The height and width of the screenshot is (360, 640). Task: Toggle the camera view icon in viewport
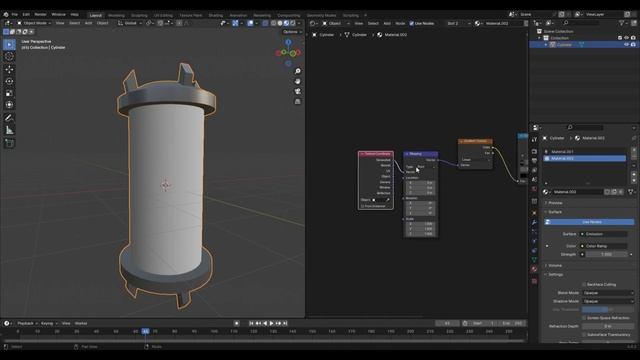pos(298,91)
